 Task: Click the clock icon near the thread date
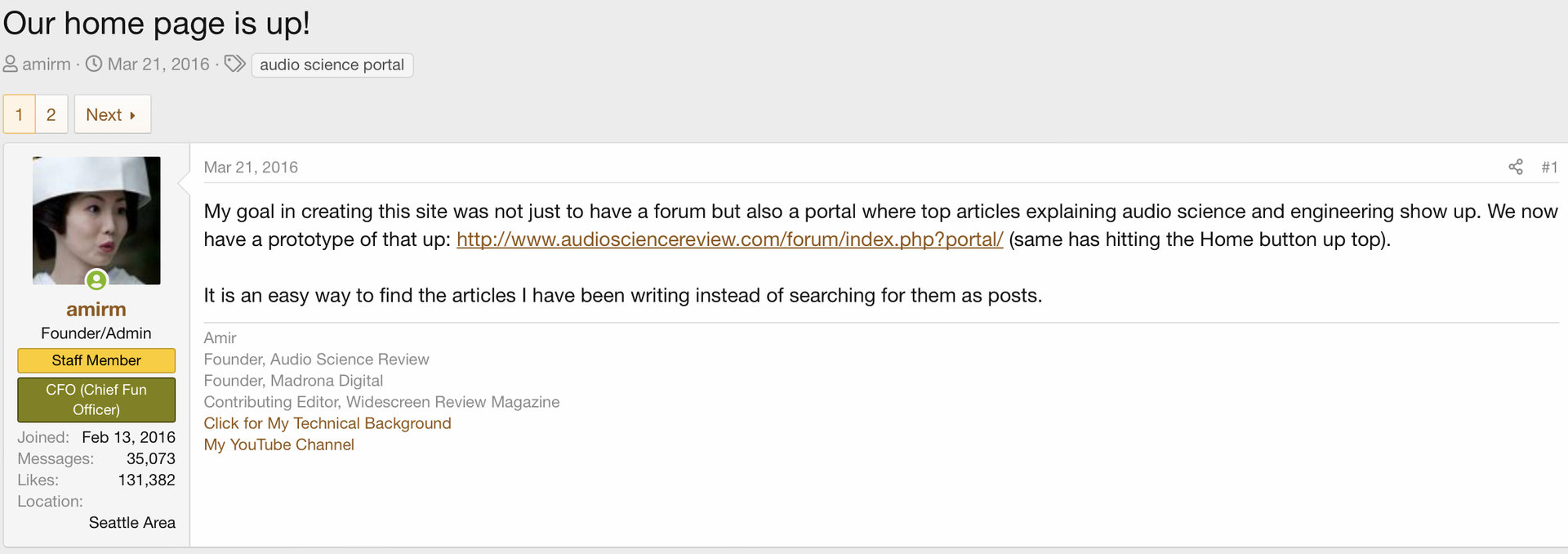point(94,64)
